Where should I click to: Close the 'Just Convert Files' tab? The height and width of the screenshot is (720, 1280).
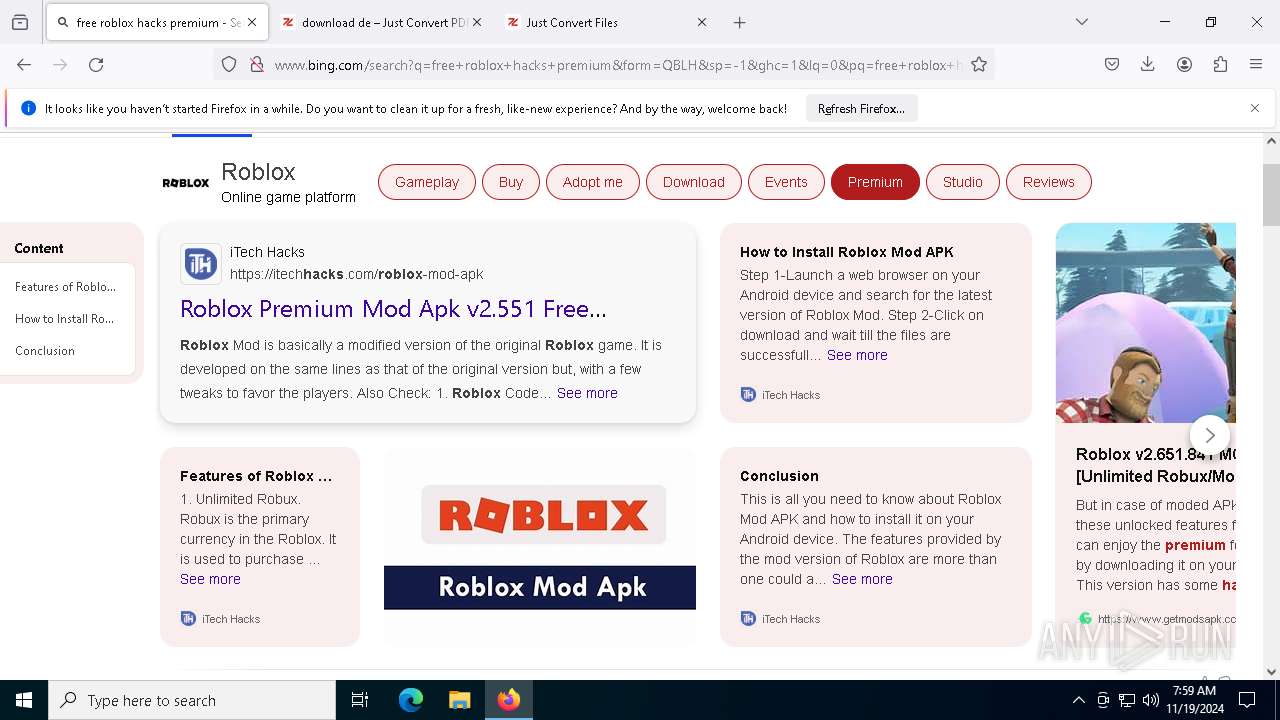pyautogui.click(x=702, y=22)
